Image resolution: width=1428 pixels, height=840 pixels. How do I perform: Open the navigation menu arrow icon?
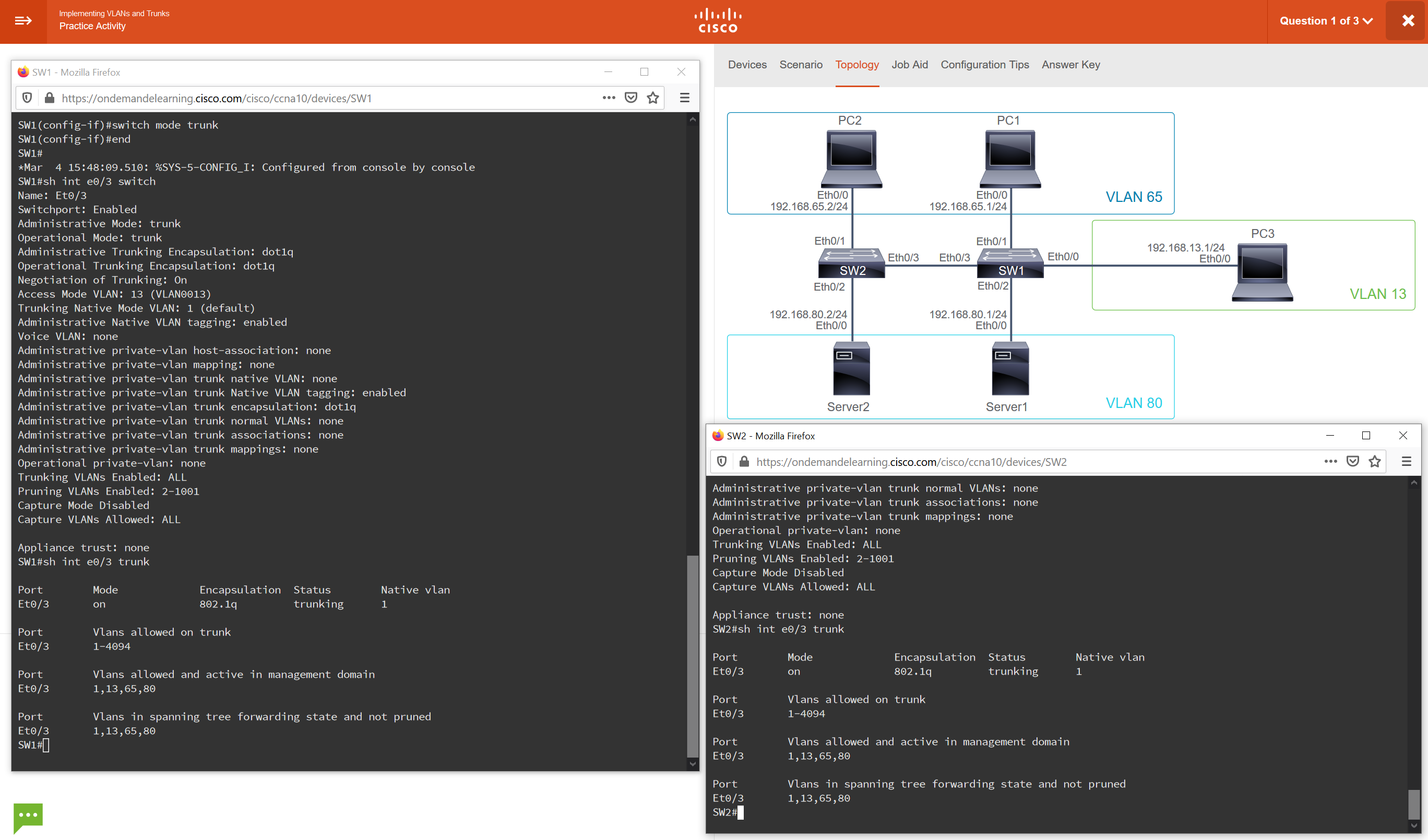click(23, 21)
